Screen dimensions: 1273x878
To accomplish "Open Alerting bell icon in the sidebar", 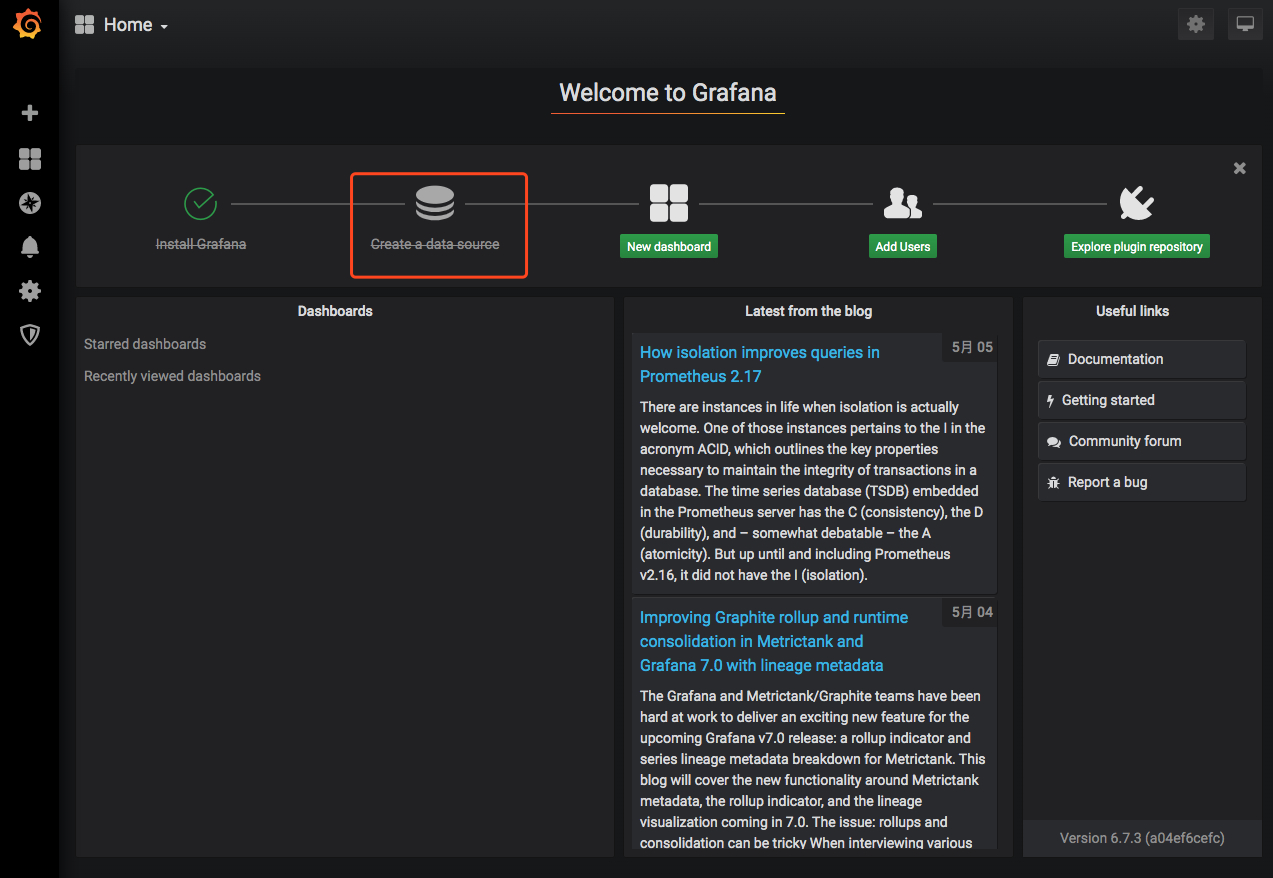I will point(30,247).
